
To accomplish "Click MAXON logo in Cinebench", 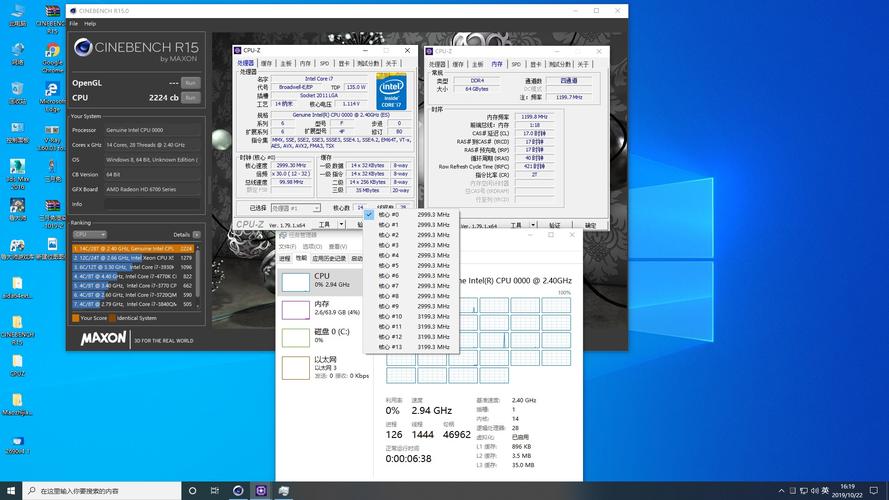I will [103, 339].
